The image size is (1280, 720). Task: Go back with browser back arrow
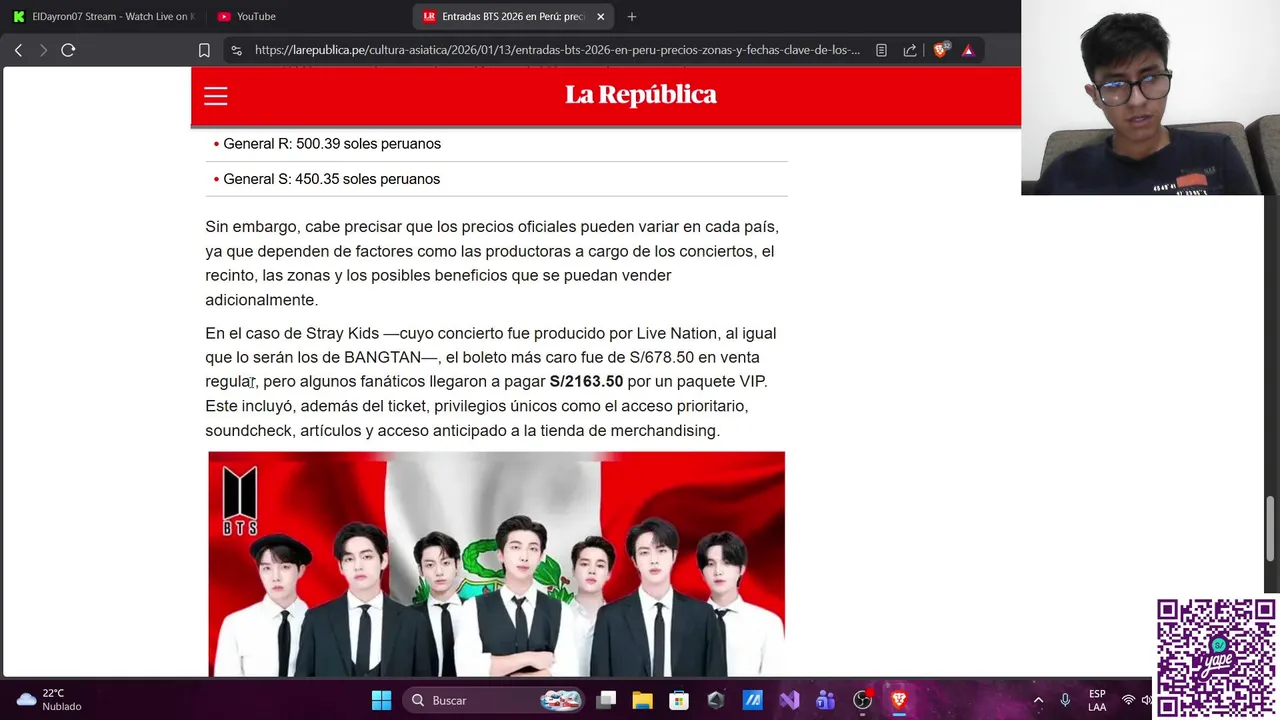point(18,50)
